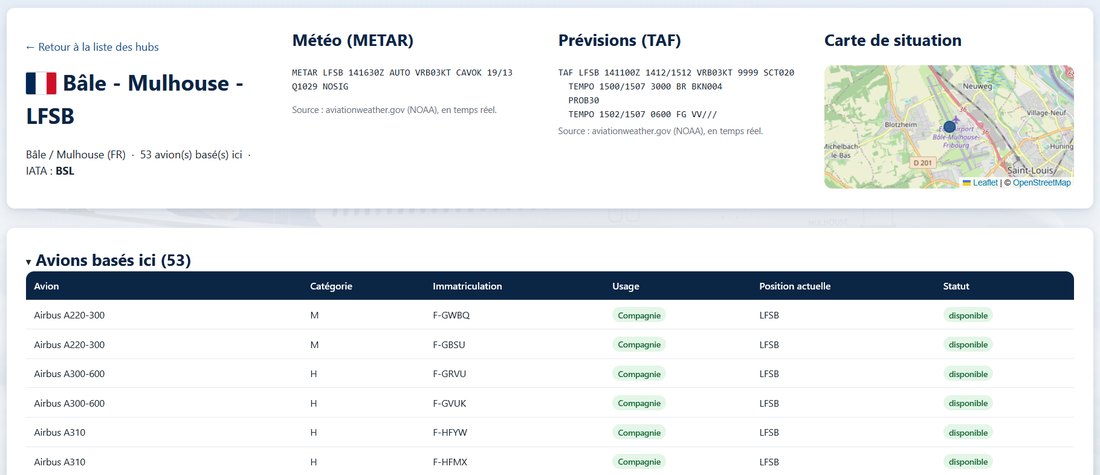The width and height of the screenshot is (1100, 475).
Task: Select registration F-GBSU
Action: [x=450, y=345]
